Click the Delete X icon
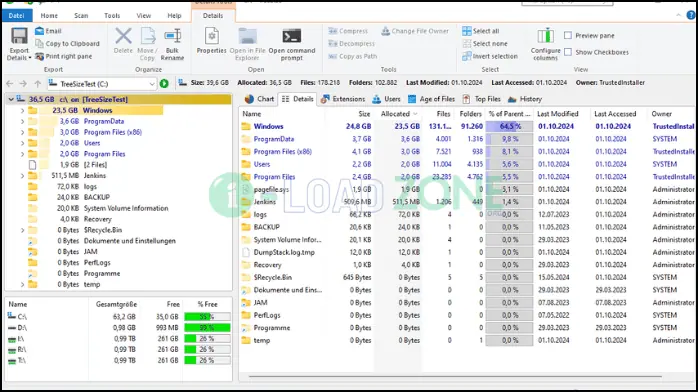 pos(123,36)
